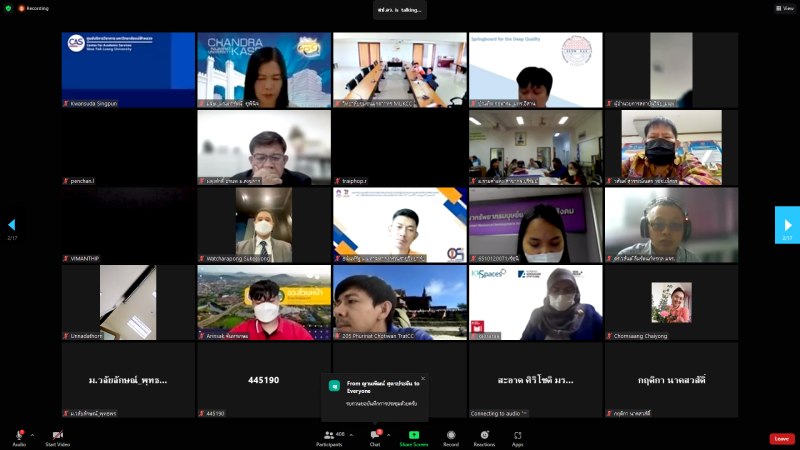Toggle camera with Start Video

[57, 436]
